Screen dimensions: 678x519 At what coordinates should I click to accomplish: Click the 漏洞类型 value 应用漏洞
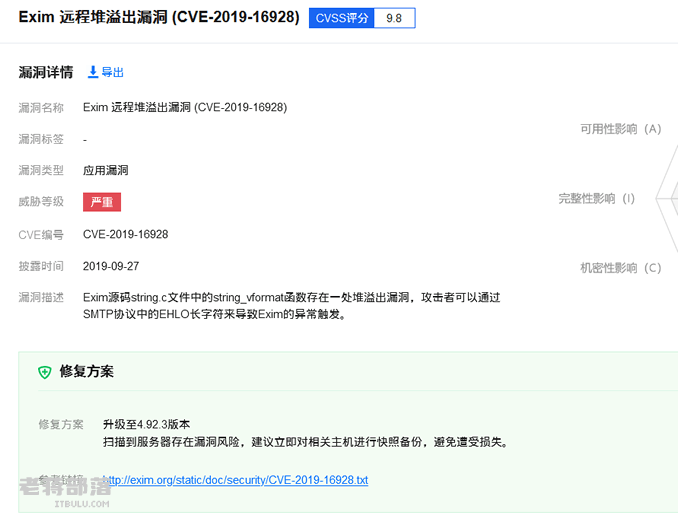click(x=106, y=170)
